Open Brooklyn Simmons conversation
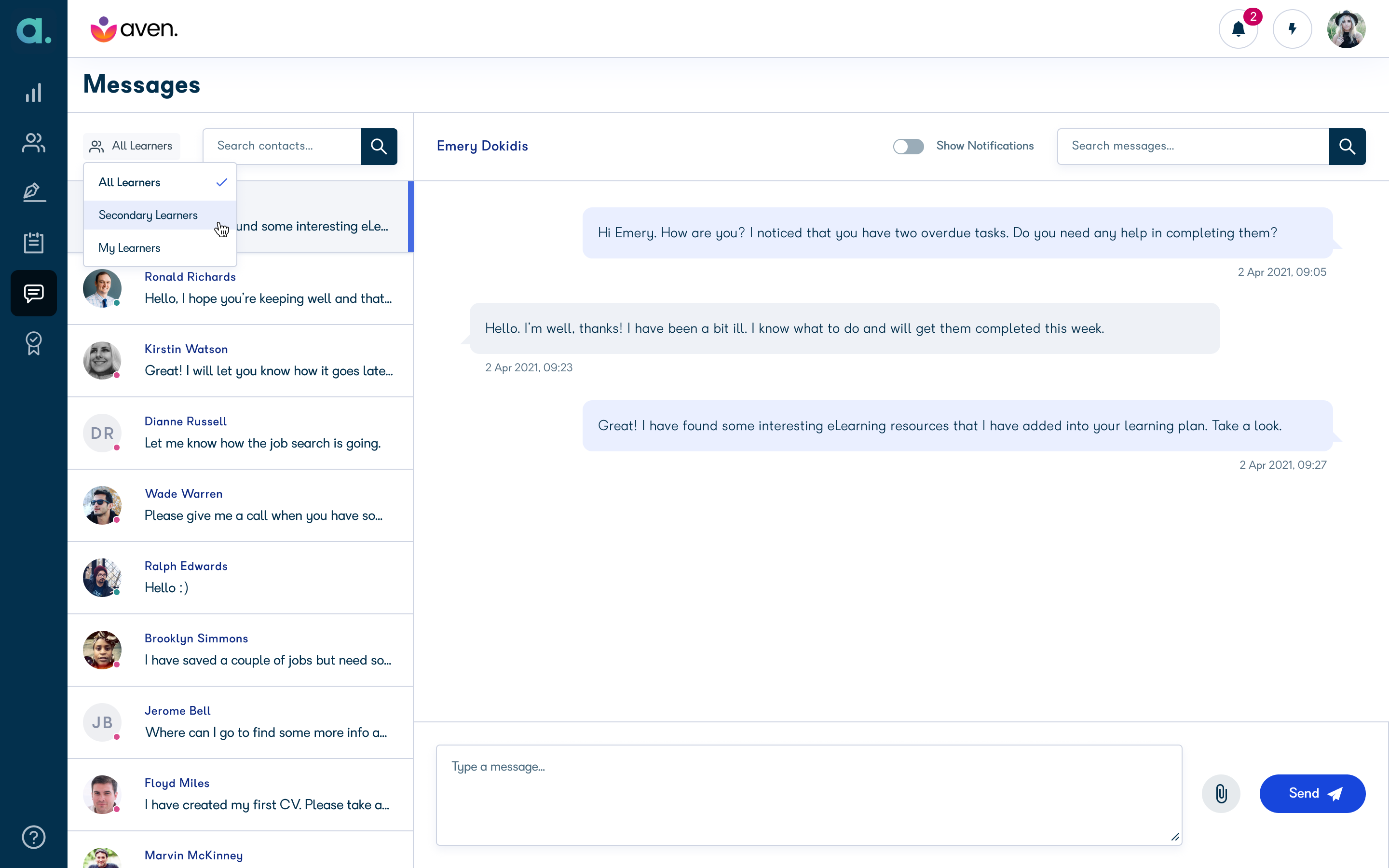Viewport: 1389px width, 868px height. pos(241,651)
